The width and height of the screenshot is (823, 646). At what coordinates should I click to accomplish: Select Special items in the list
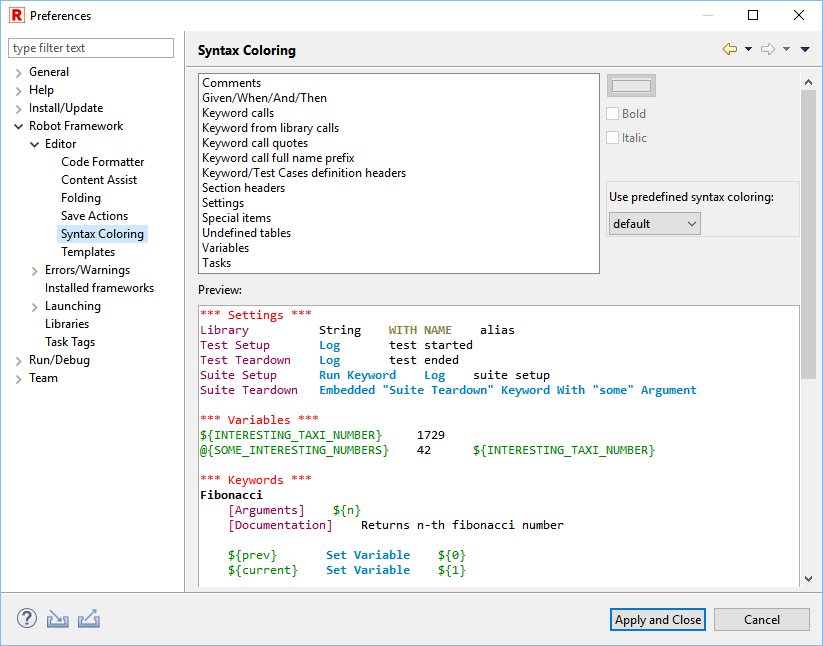(237, 218)
